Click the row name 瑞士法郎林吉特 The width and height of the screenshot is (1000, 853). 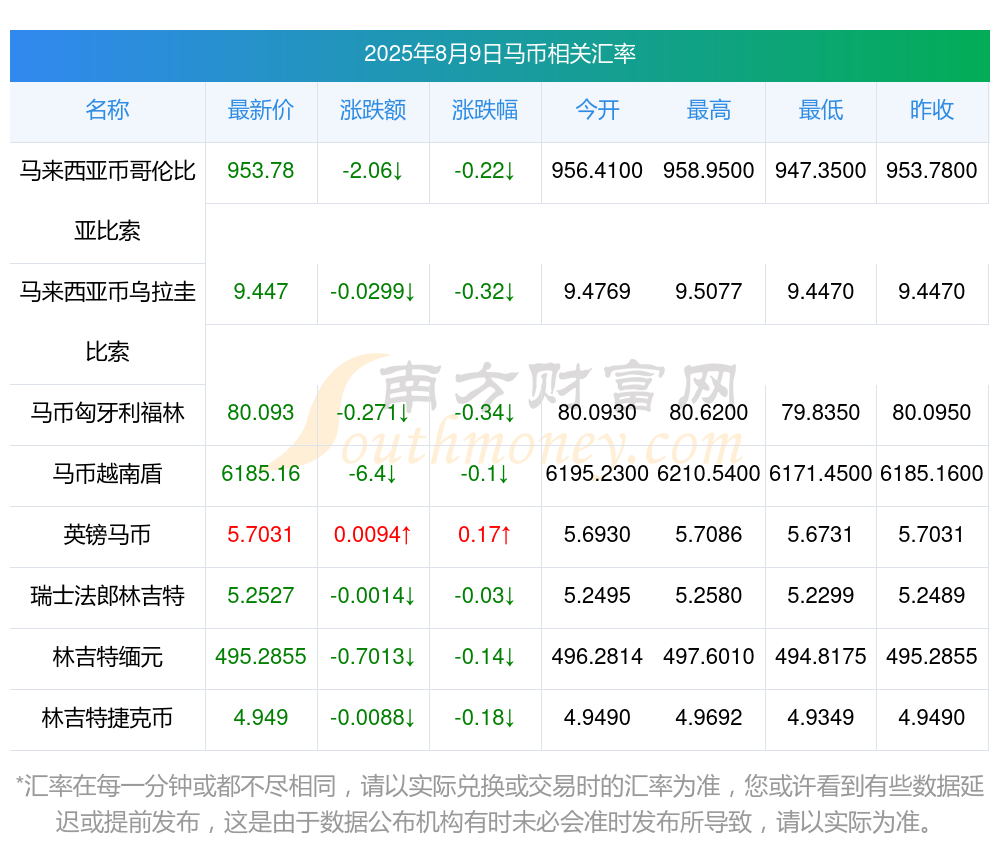tap(107, 595)
